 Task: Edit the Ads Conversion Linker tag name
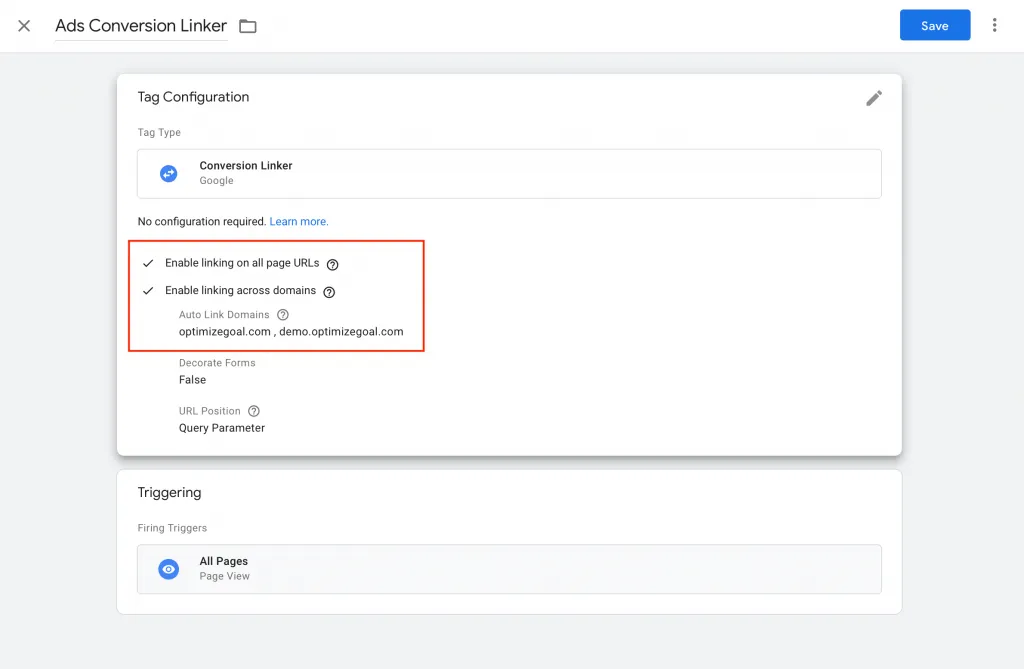(x=141, y=26)
